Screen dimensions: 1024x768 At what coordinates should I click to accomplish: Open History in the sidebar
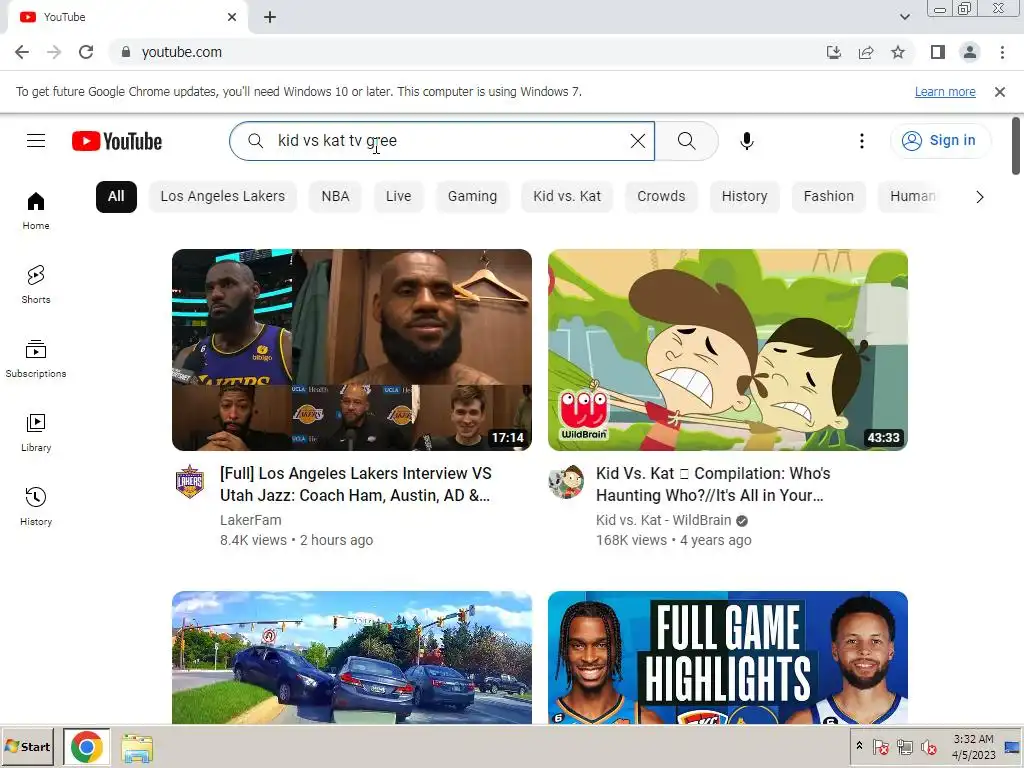pos(36,506)
